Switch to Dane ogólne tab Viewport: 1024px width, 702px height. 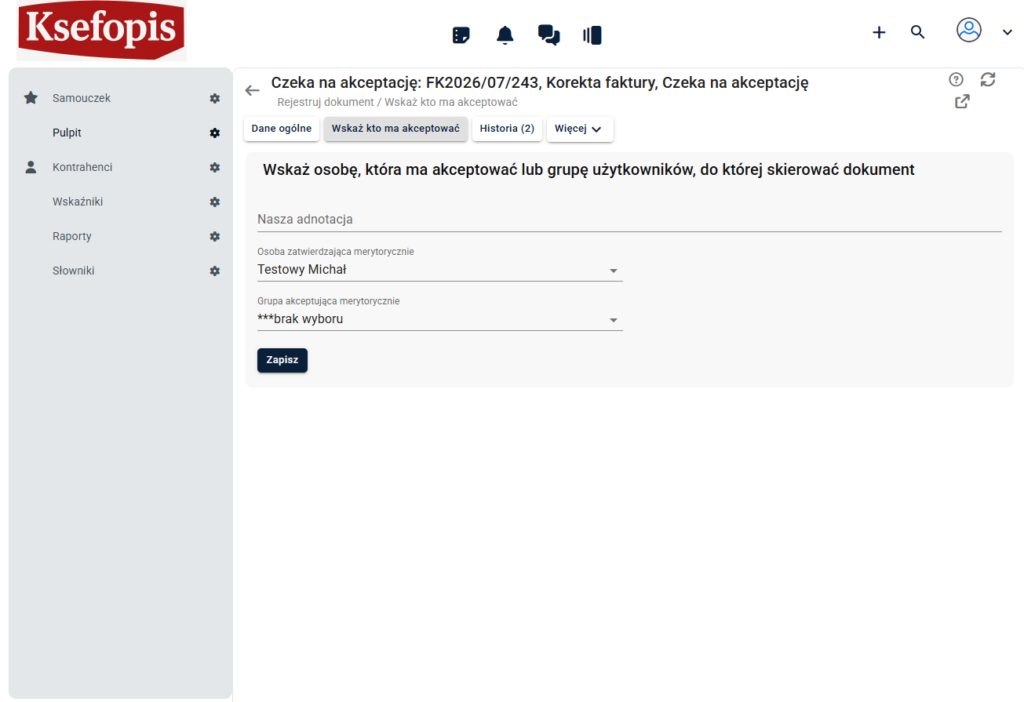(x=282, y=129)
